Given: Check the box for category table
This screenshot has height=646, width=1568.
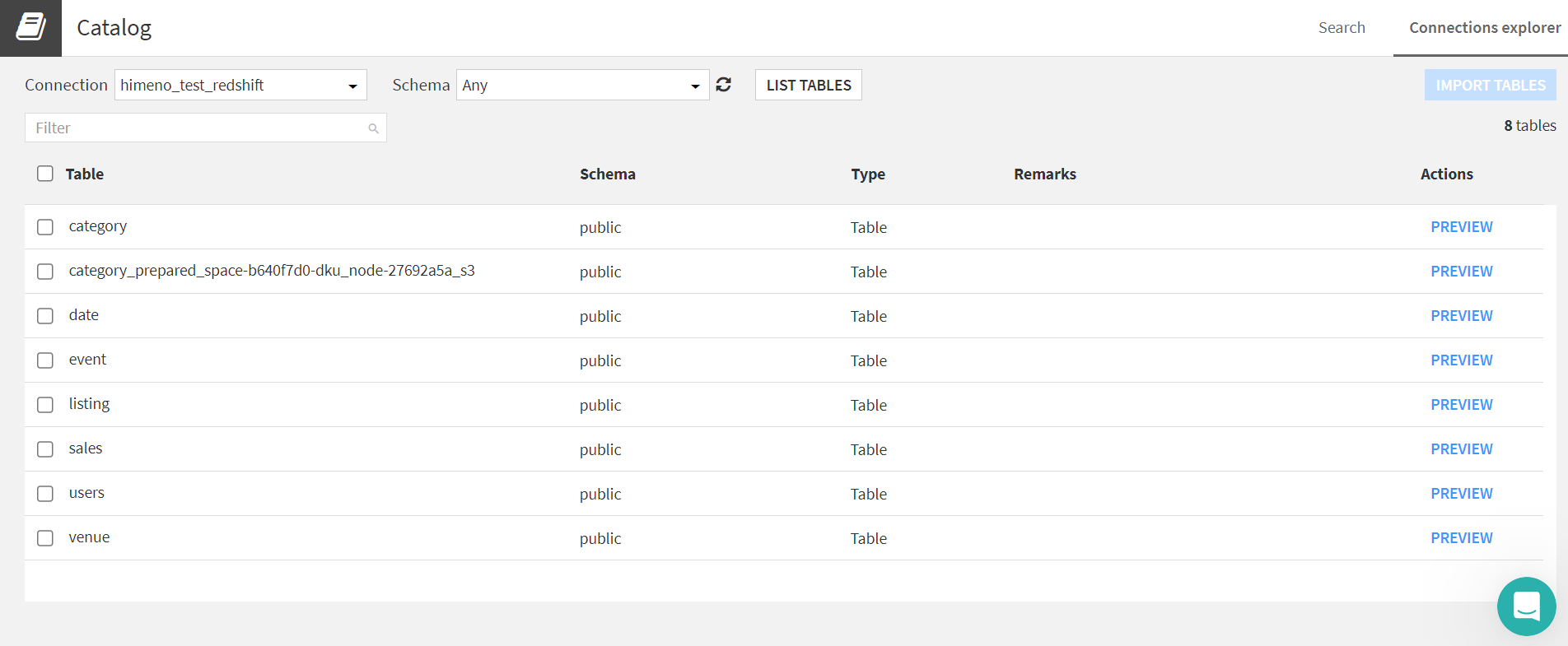Looking at the screenshot, I should click(45, 227).
